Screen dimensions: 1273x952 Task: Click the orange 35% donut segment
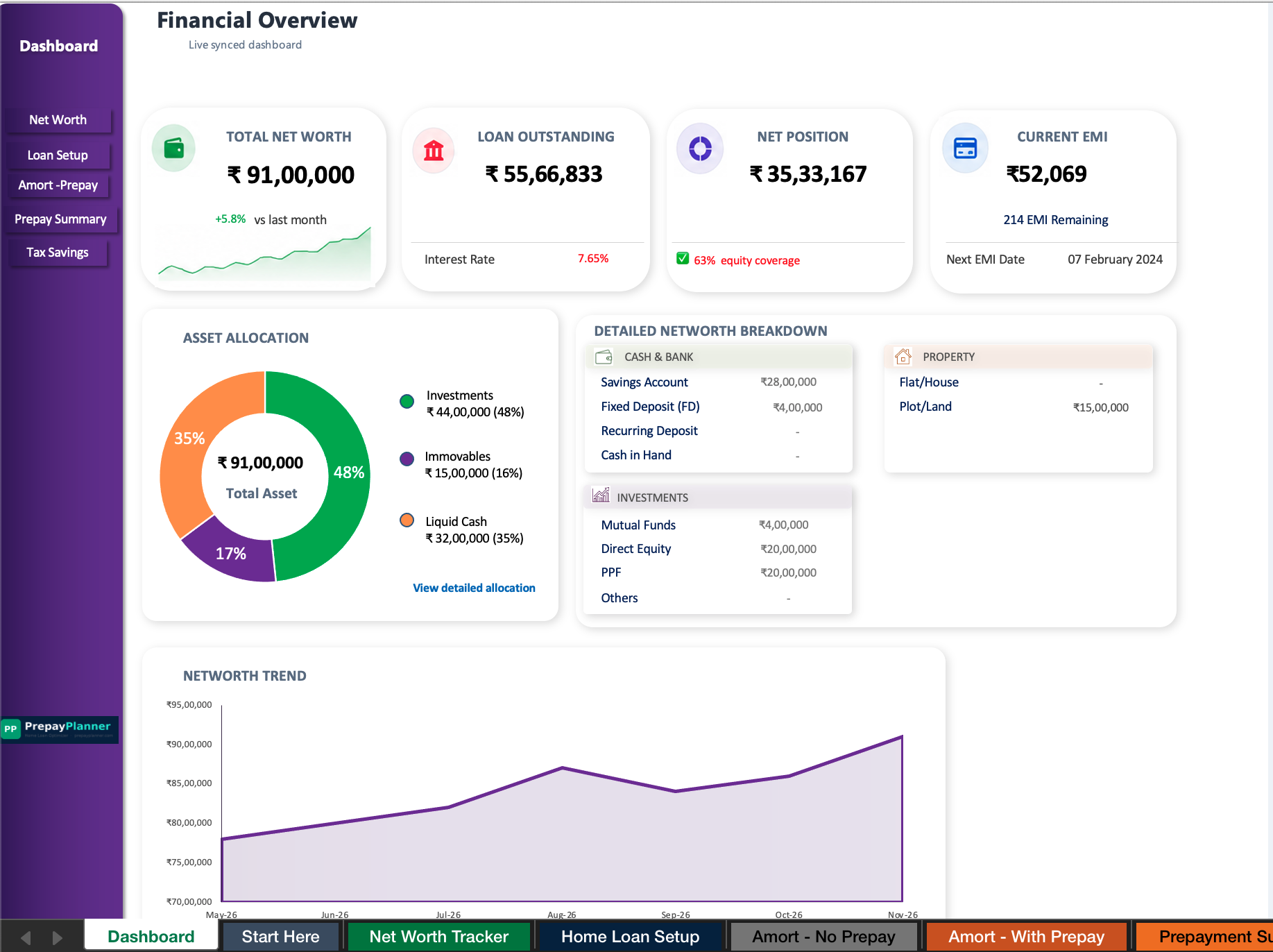[x=189, y=439]
